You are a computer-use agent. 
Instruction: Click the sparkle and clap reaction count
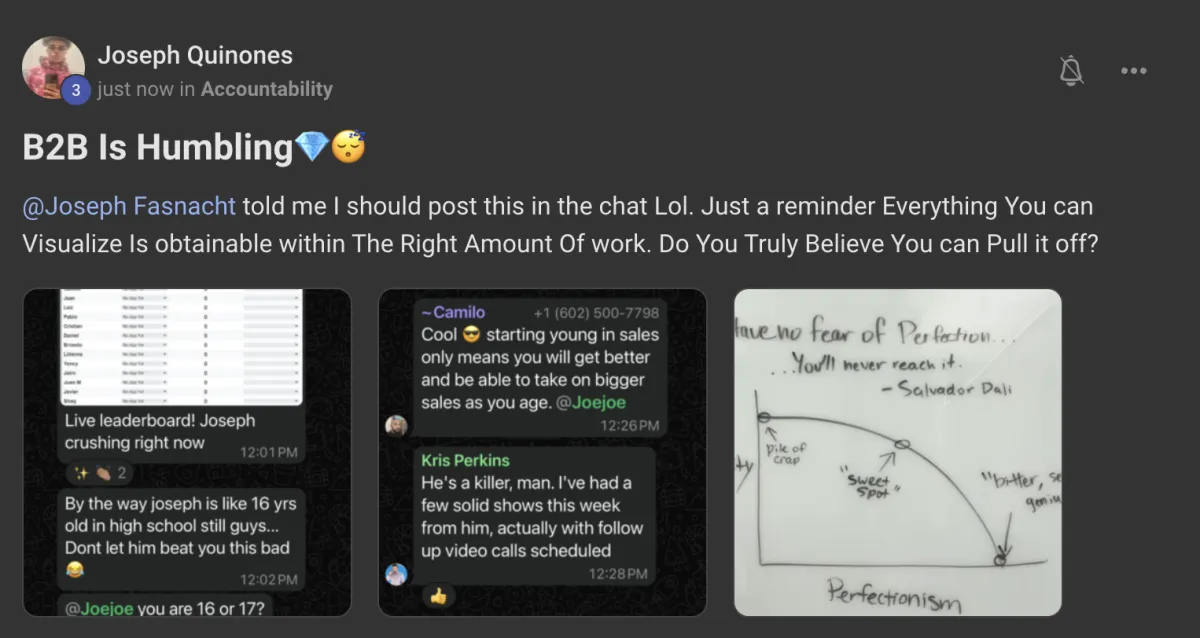(x=98, y=473)
